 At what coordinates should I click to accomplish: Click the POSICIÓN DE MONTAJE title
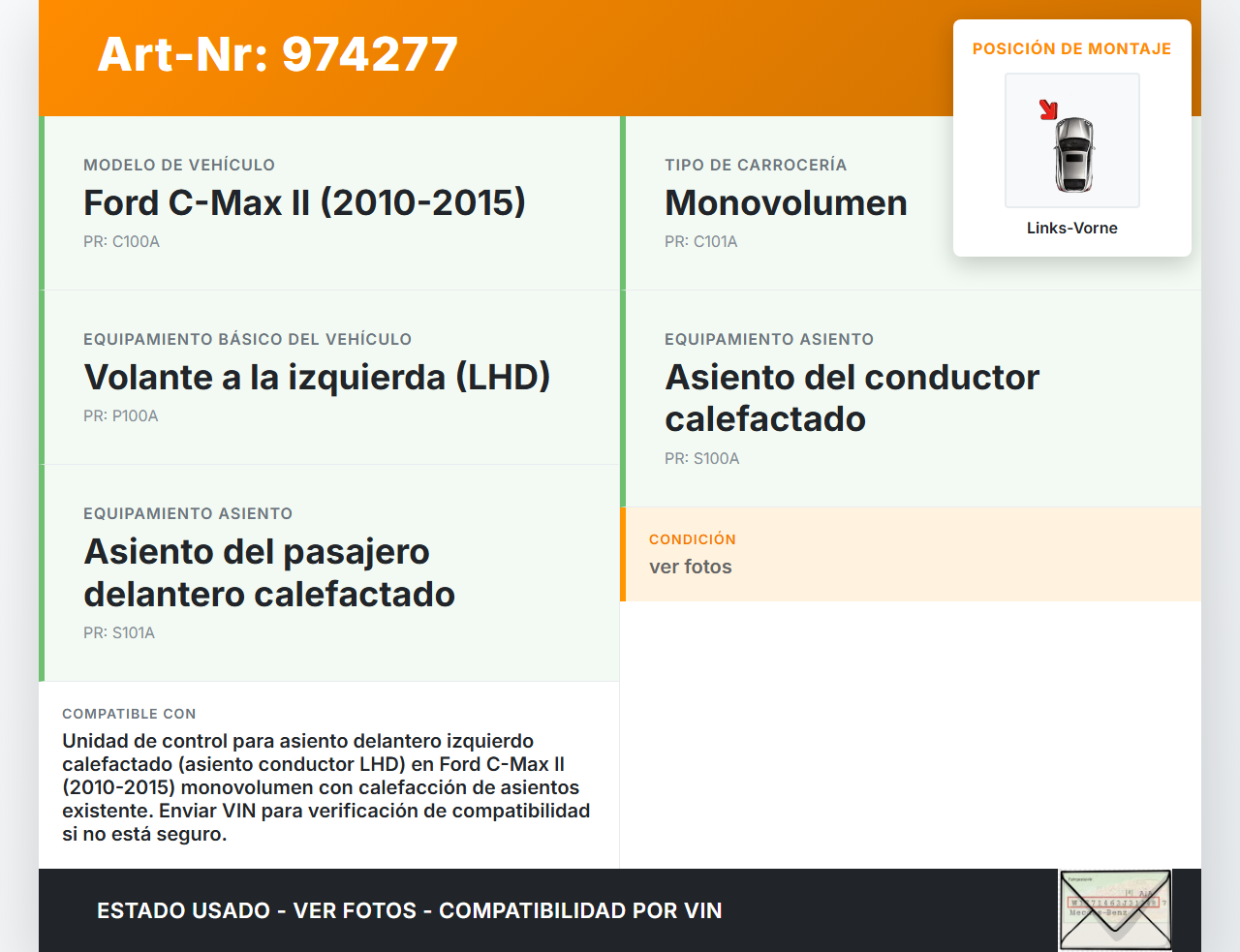1072,48
